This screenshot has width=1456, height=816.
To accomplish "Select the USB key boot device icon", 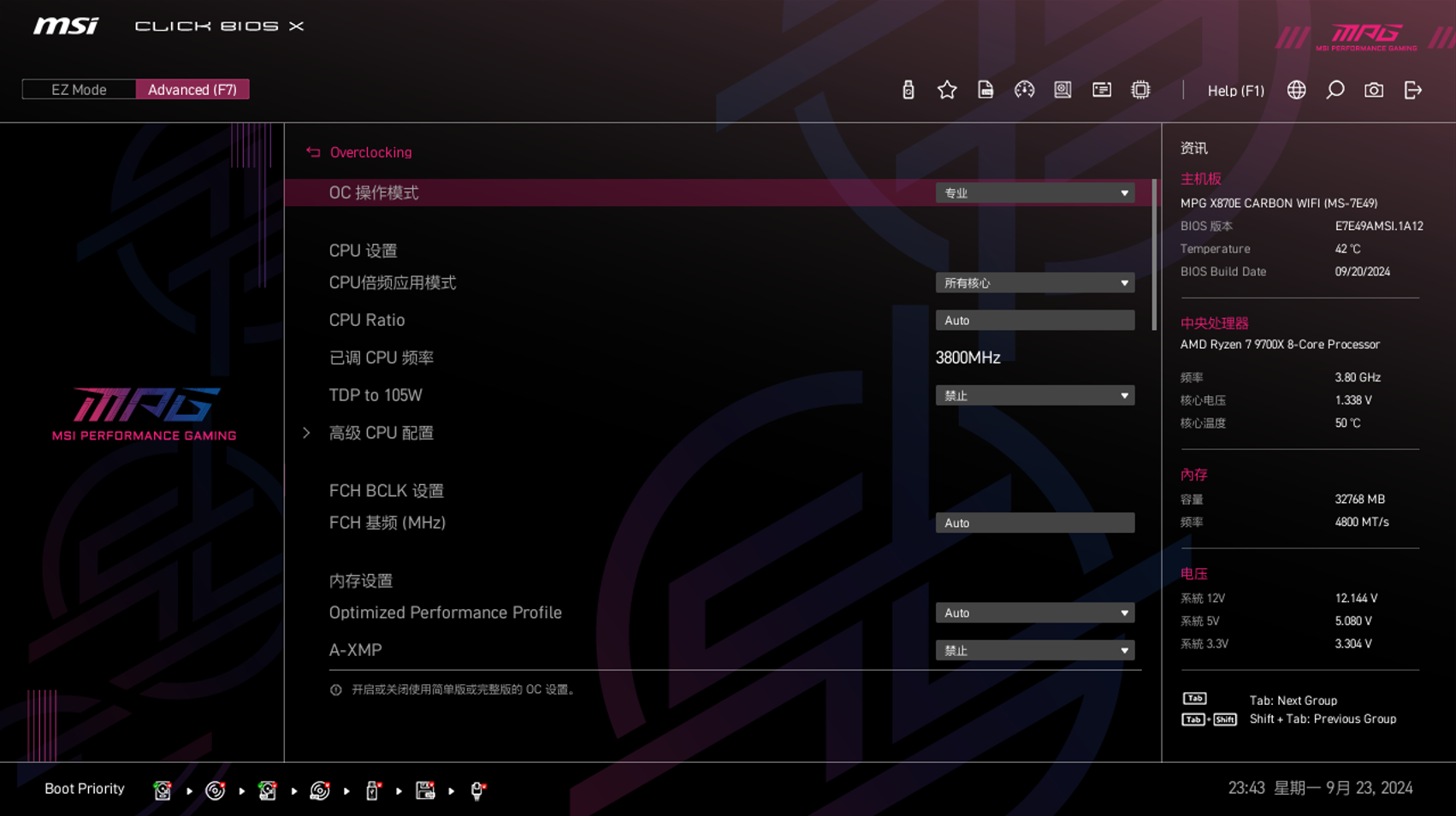I will (x=373, y=790).
